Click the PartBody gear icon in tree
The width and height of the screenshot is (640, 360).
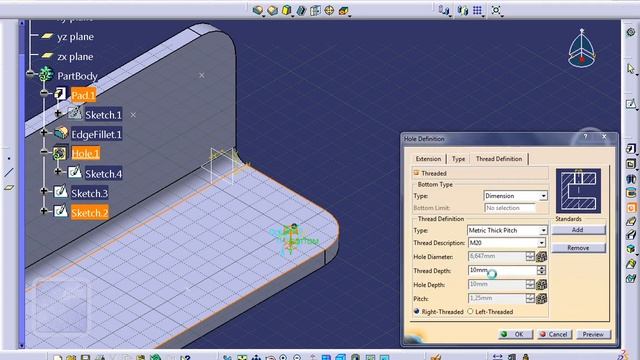pos(45,75)
